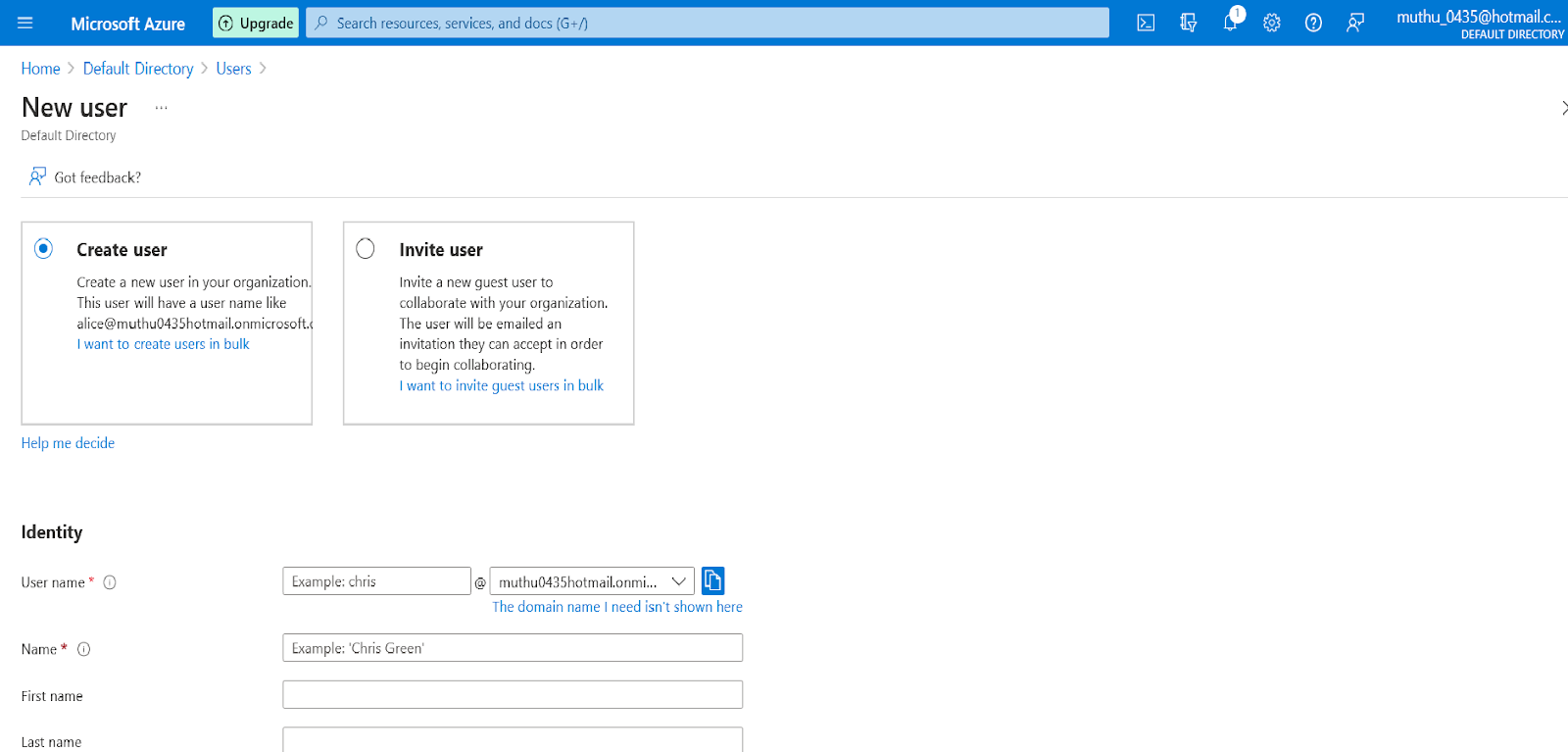The width and height of the screenshot is (1568, 752).
Task: Open Help me decide link
Action: [68, 443]
